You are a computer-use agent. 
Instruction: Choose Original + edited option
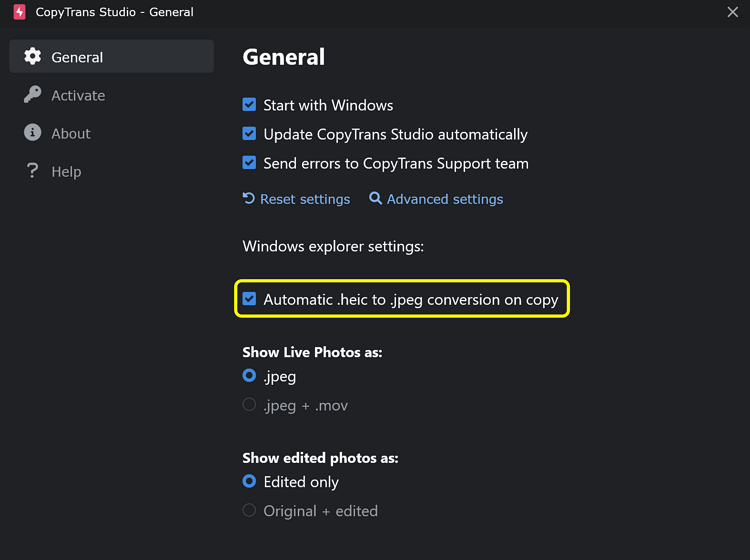[249, 510]
